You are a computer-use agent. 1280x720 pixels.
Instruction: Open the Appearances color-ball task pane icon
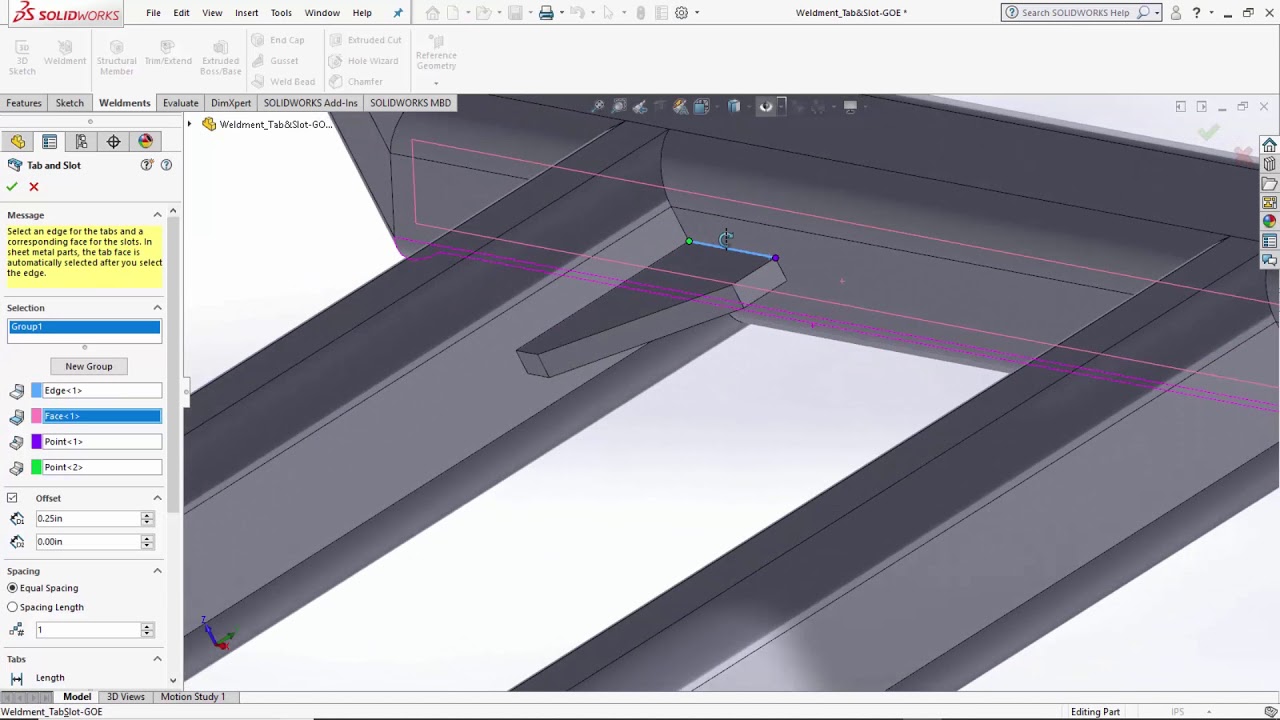(x=1269, y=222)
